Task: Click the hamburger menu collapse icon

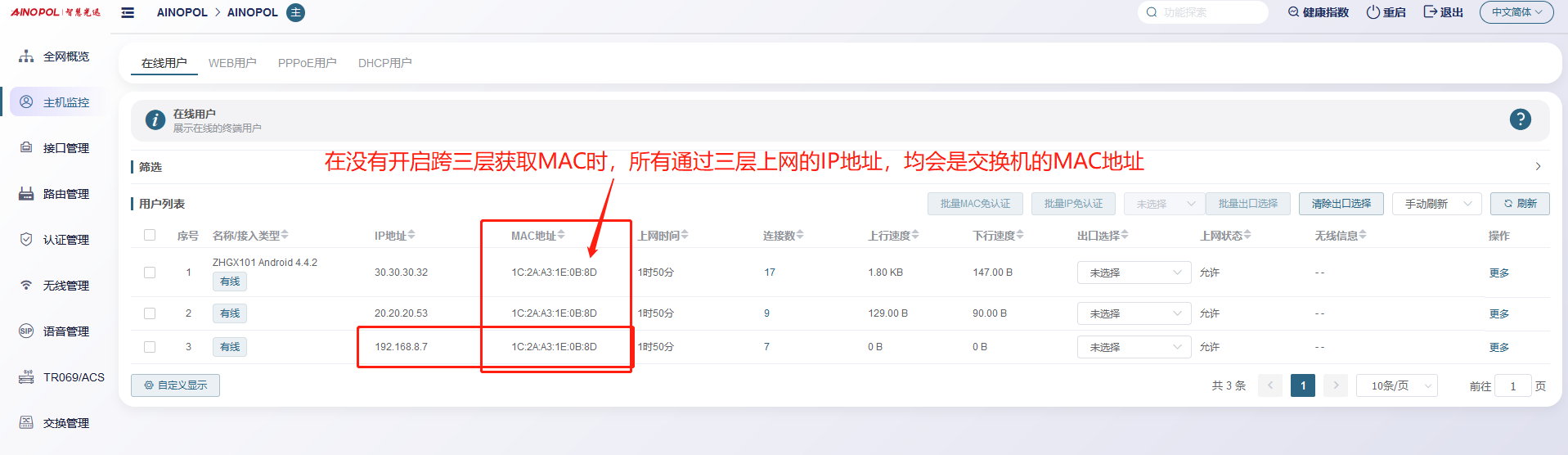Action: tap(128, 12)
